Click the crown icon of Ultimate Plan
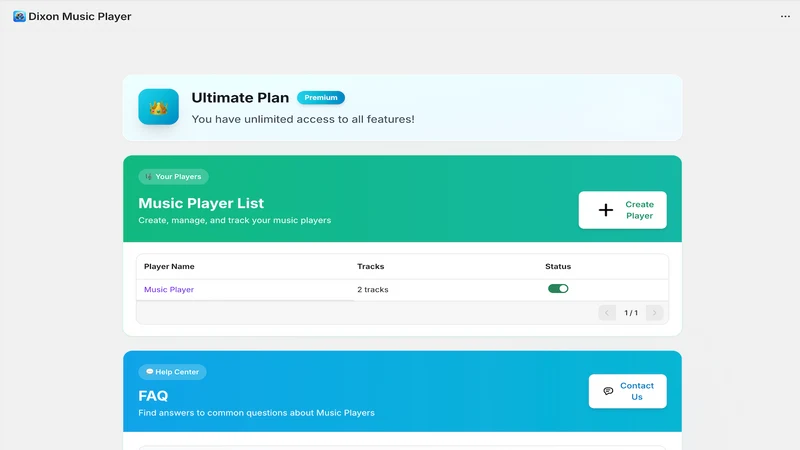 [159, 107]
